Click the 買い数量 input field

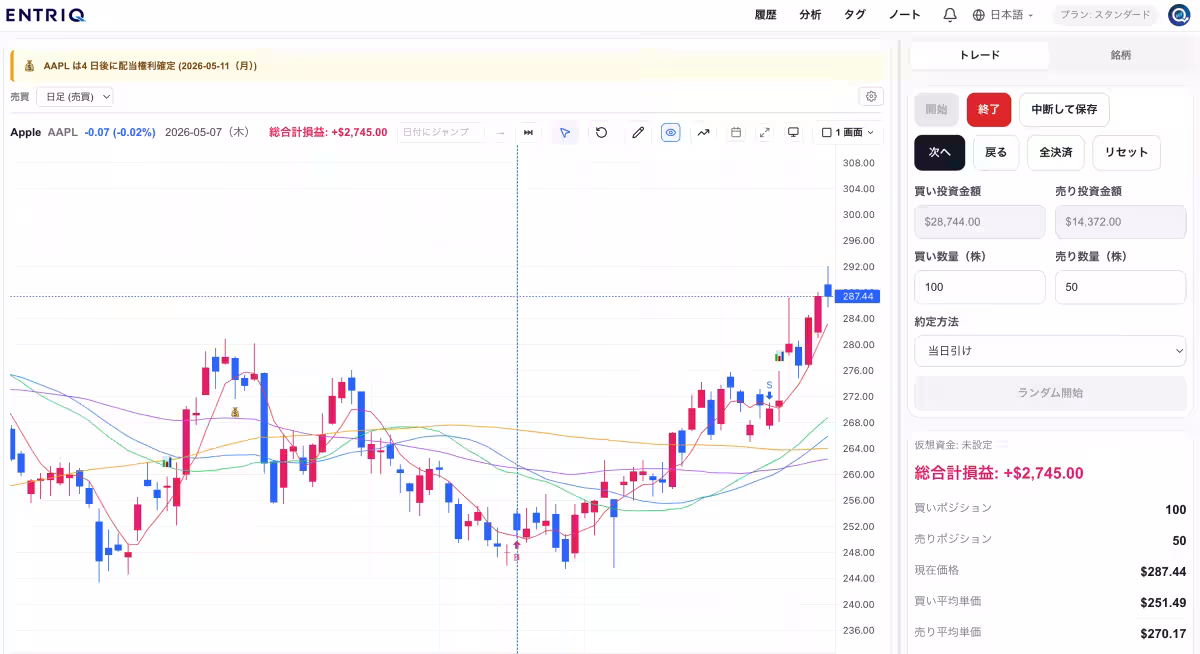pyautogui.click(x=980, y=287)
